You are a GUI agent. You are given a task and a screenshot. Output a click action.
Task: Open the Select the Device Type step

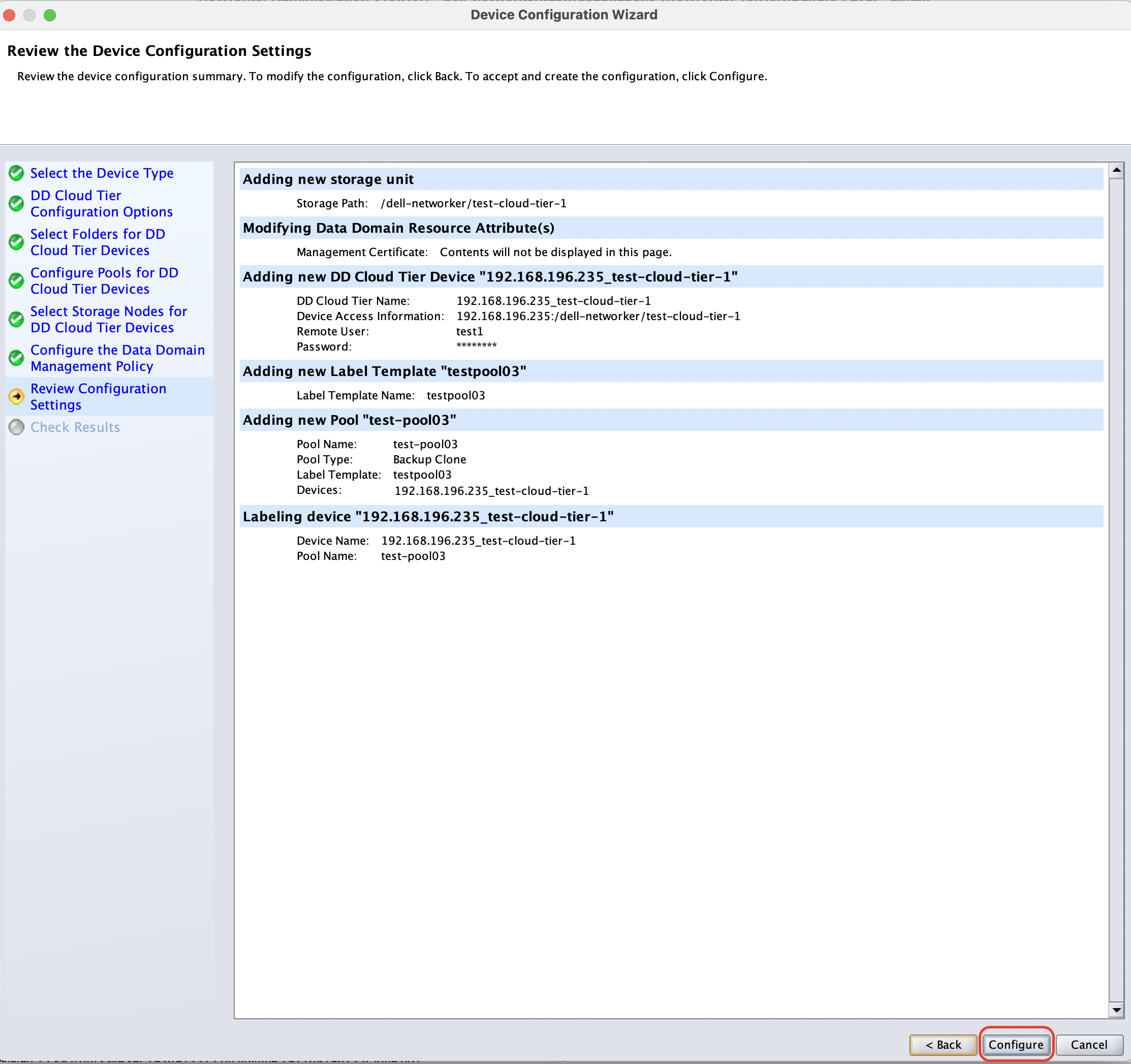click(x=102, y=173)
